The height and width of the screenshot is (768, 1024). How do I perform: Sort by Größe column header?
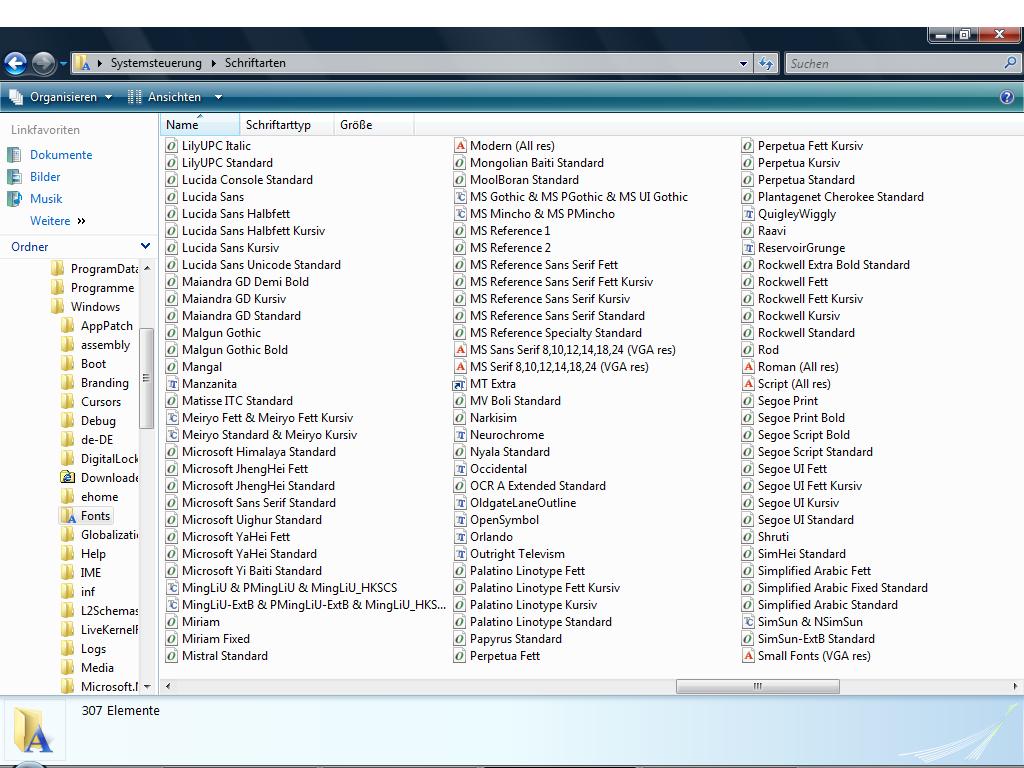(374, 125)
